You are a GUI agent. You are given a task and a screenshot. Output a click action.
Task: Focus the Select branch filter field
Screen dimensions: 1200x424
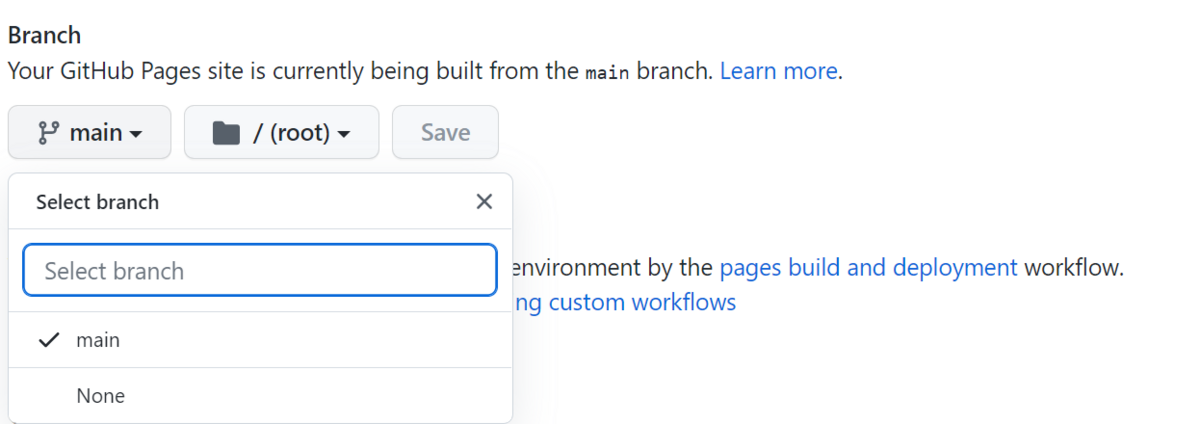coord(260,270)
